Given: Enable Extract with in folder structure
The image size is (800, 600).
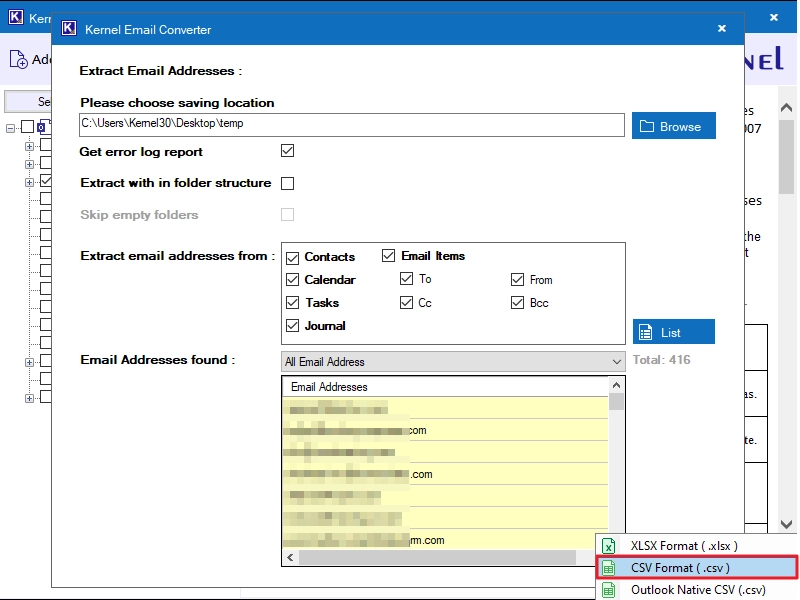Looking at the screenshot, I should click(287, 183).
